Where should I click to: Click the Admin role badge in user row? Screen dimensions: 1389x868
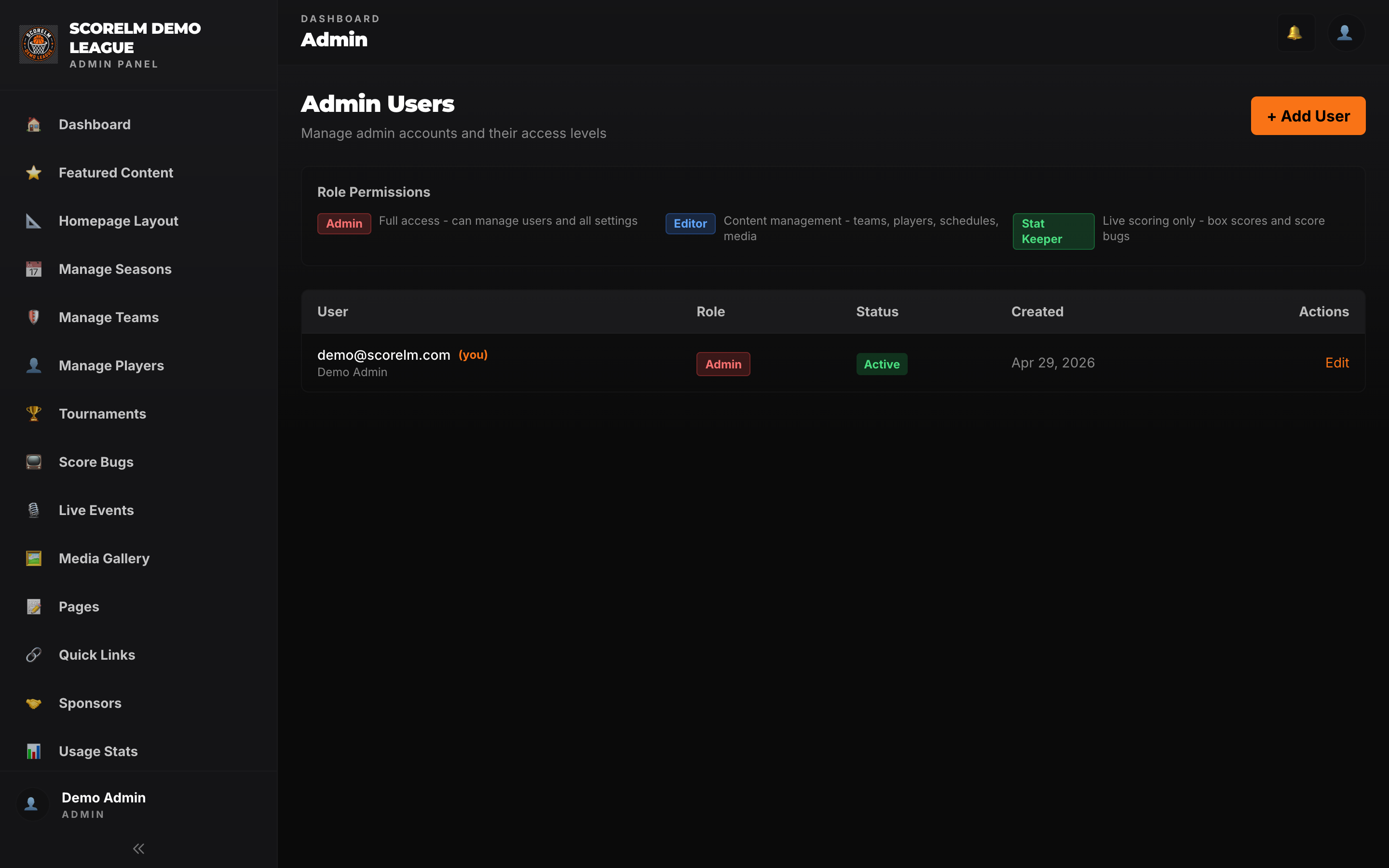(x=723, y=364)
